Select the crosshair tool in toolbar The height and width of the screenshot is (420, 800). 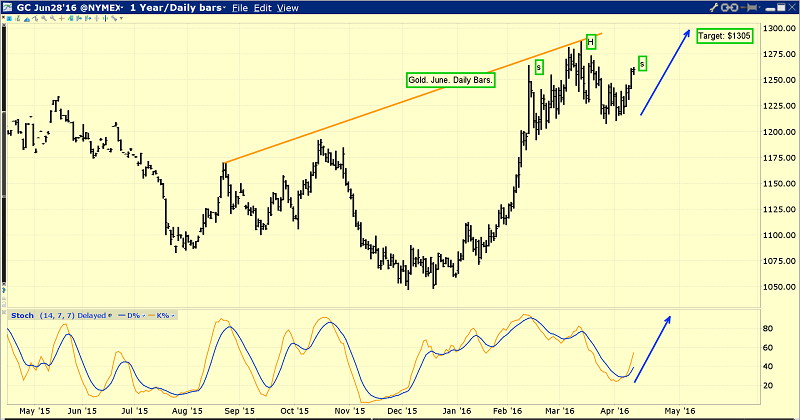tap(62, 18)
